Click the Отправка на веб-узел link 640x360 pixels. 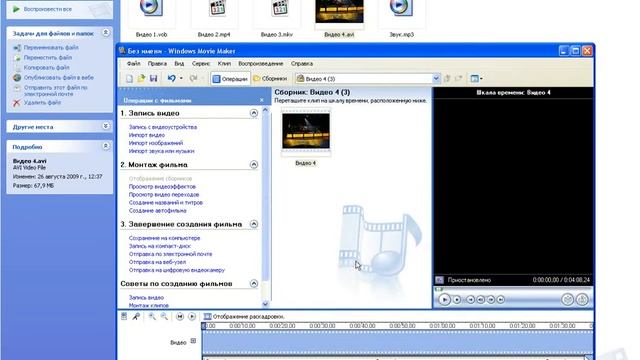click(158, 262)
